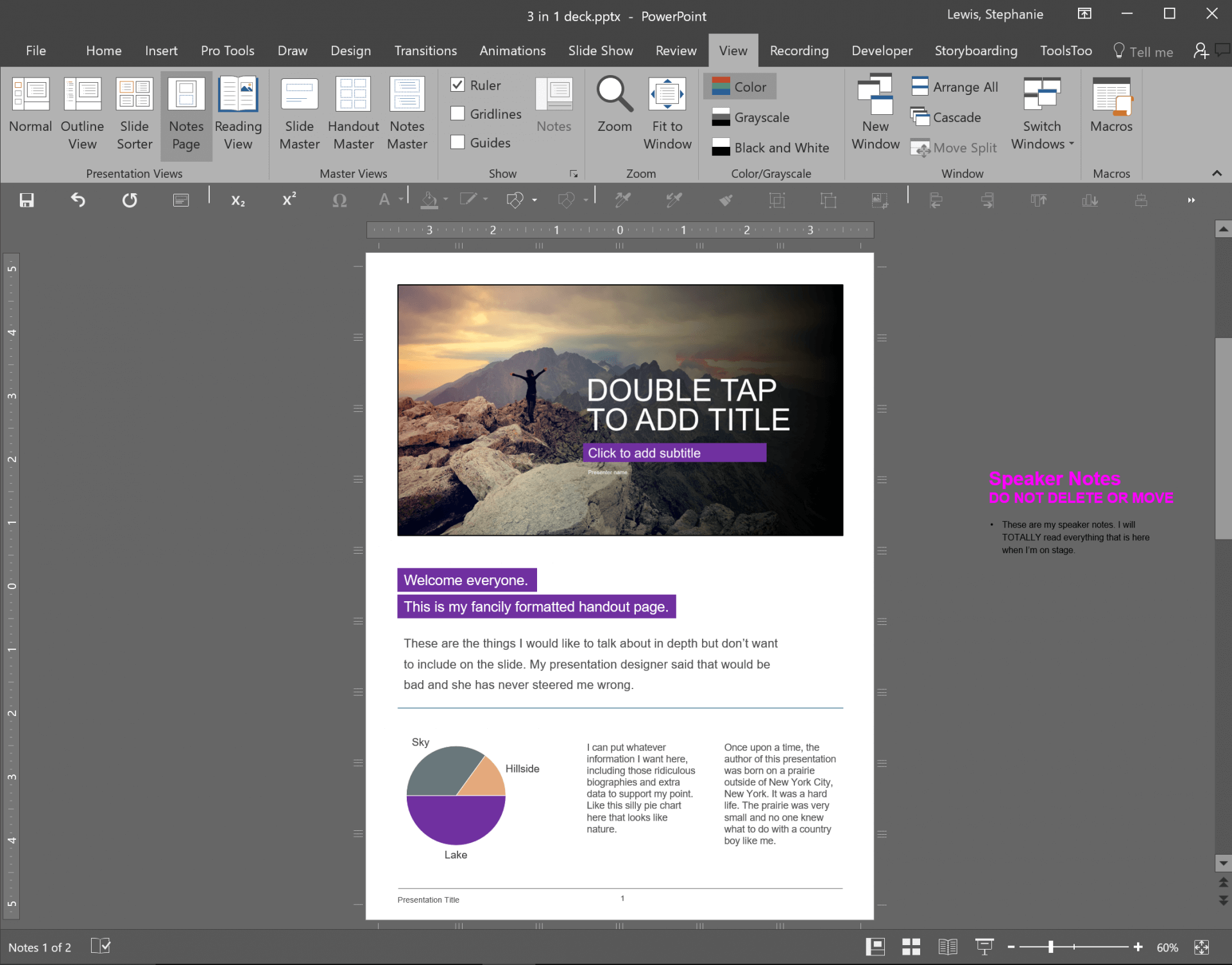Open the Slide Show tab
The image size is (1232, 965).
(x=601, y=51)
